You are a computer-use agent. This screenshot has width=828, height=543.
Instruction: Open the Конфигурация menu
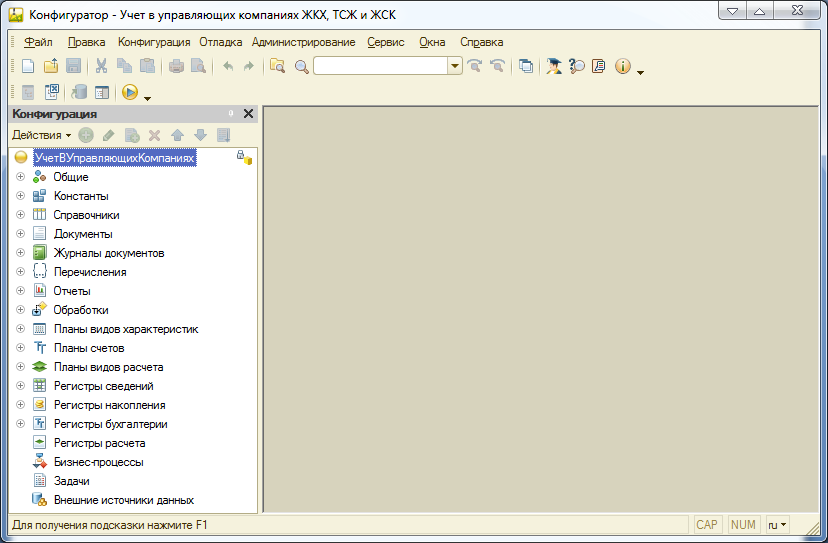pos(154,42)
